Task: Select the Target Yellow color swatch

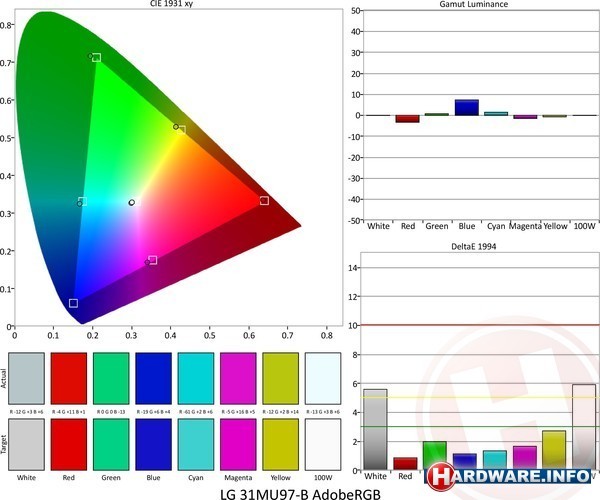Action: 280,445
